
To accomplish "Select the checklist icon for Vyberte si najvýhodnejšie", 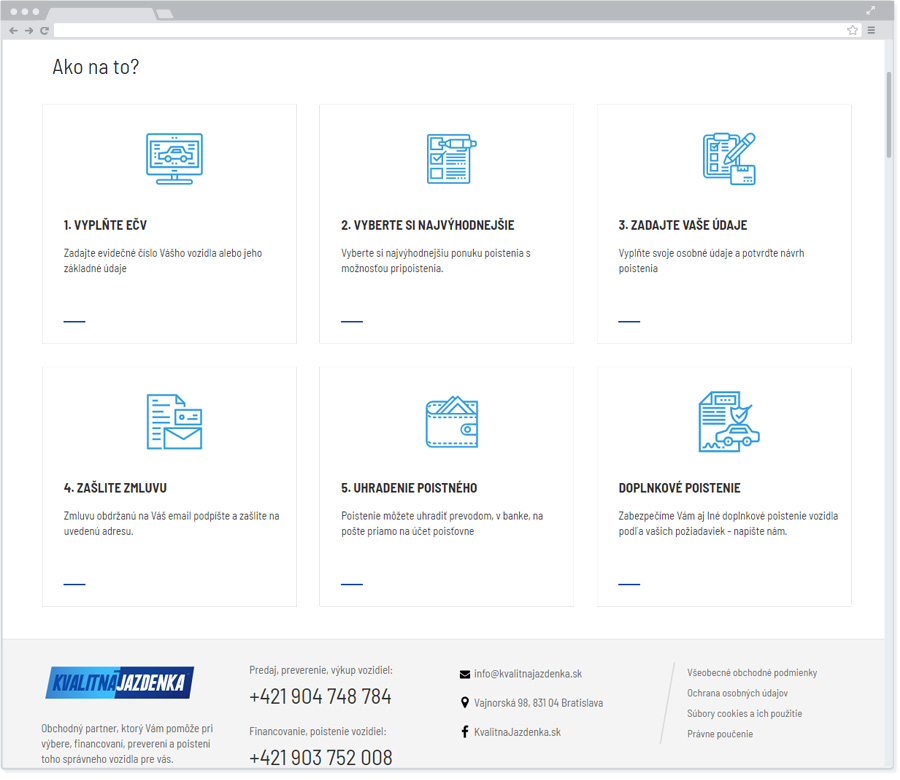I will [x=450, y=156].
